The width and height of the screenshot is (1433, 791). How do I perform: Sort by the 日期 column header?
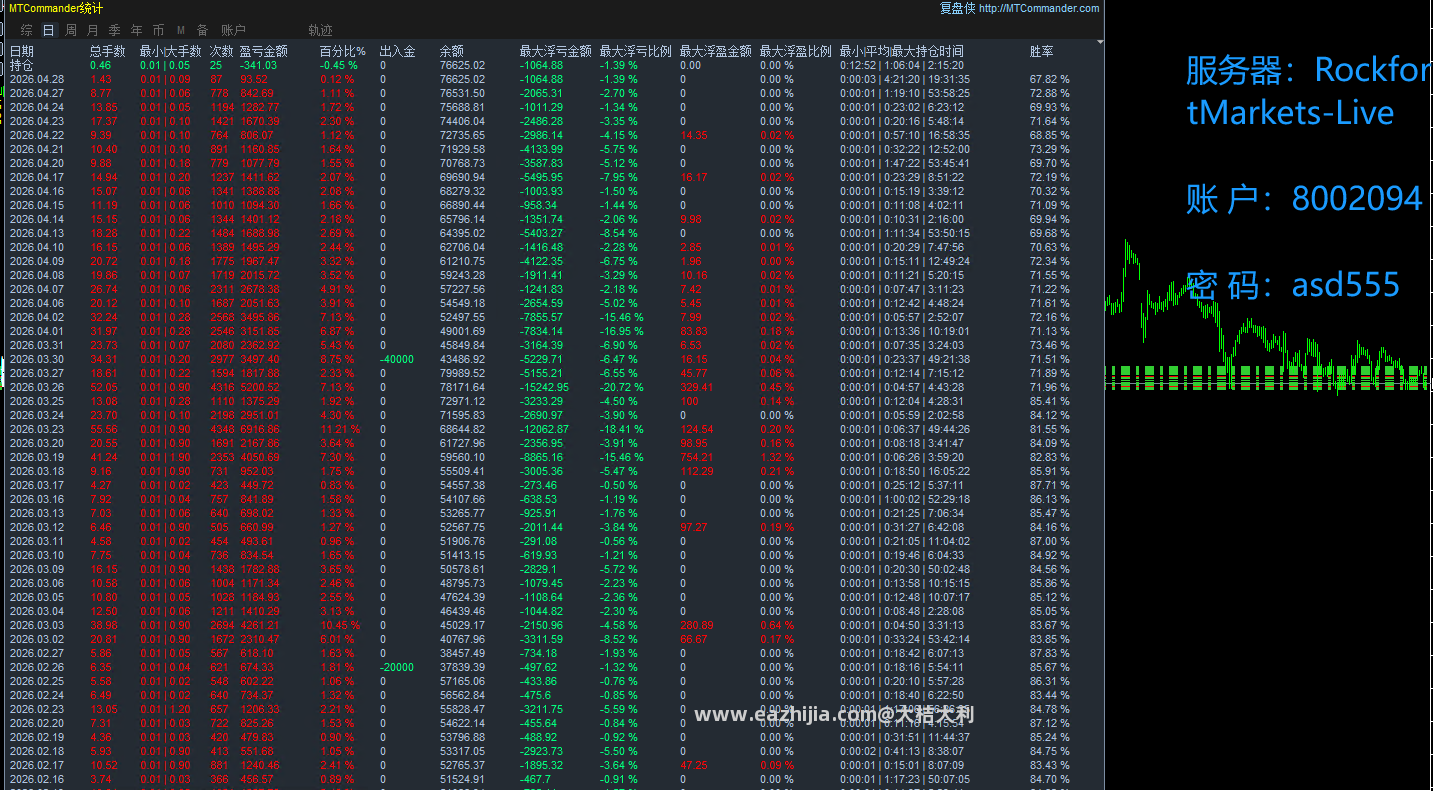(22, 51)
